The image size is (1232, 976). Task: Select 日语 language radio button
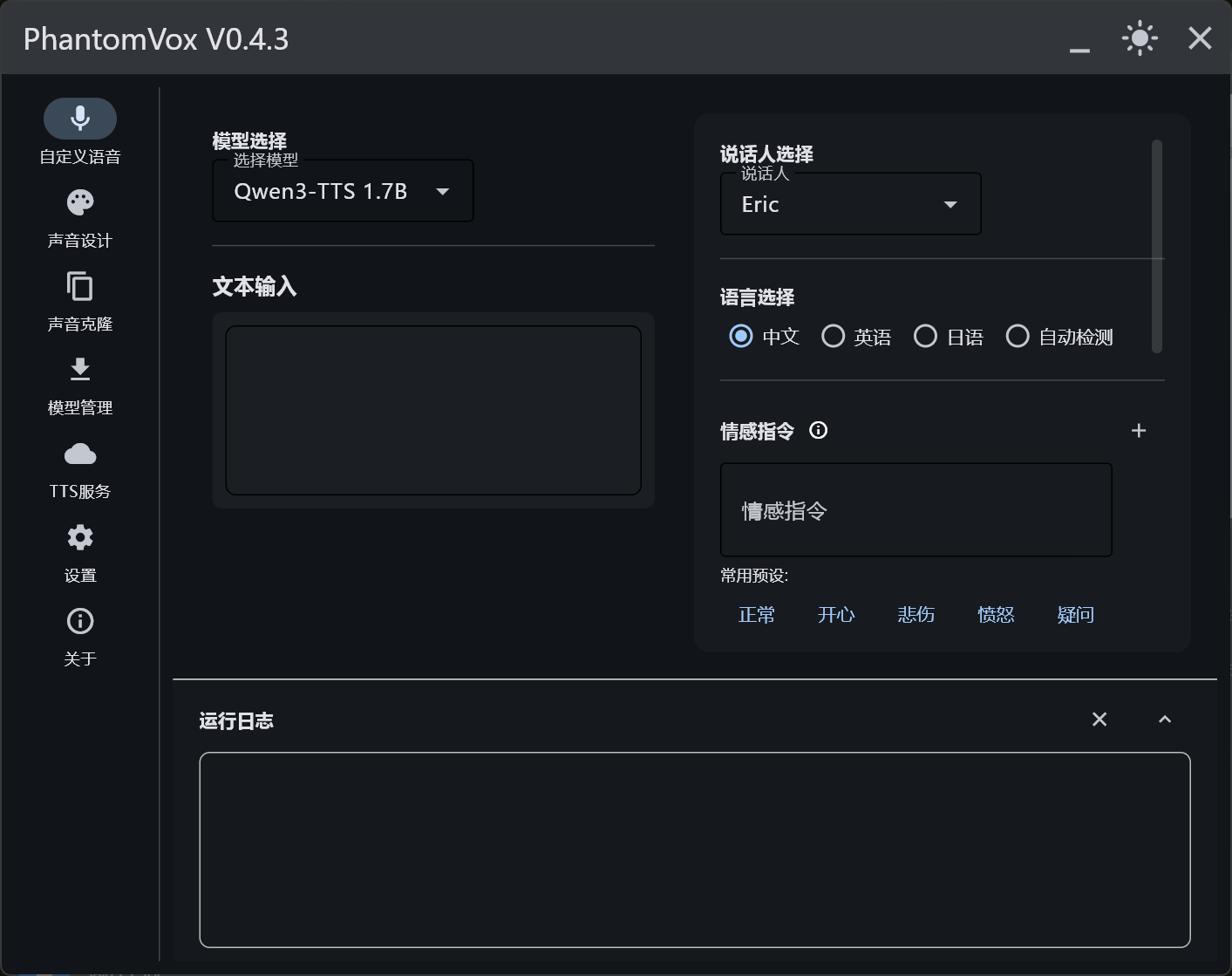pyautogui.click(x=925, y=337)
